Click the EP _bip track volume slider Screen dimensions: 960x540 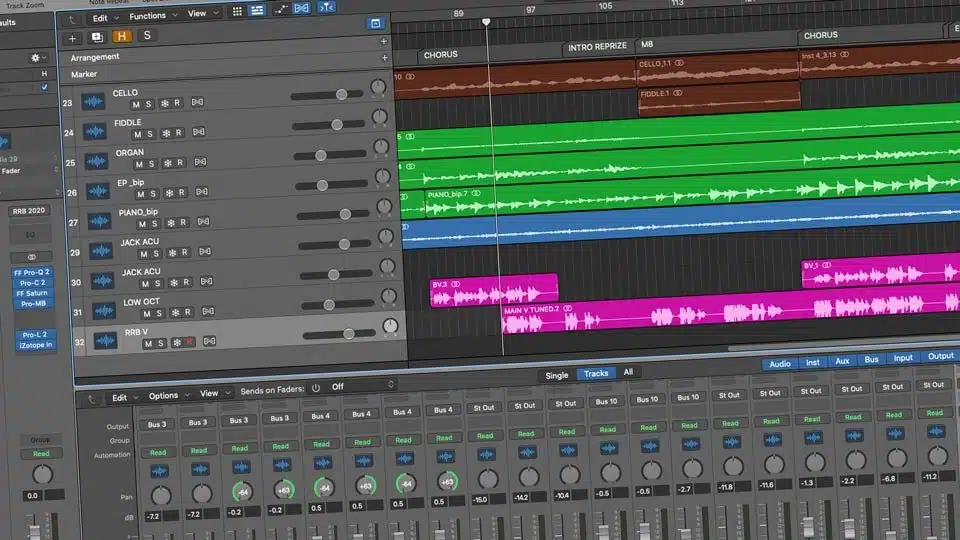[x=324, y=184]
